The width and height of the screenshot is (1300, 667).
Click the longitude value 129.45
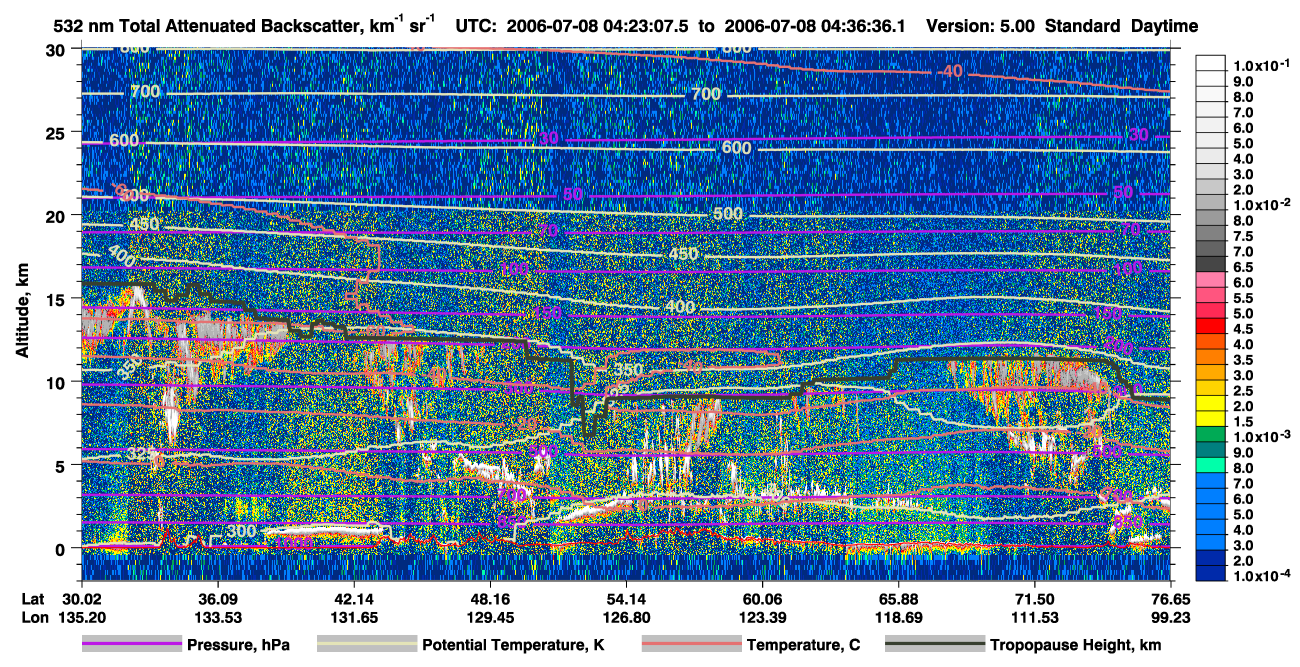tap(488, 617)
